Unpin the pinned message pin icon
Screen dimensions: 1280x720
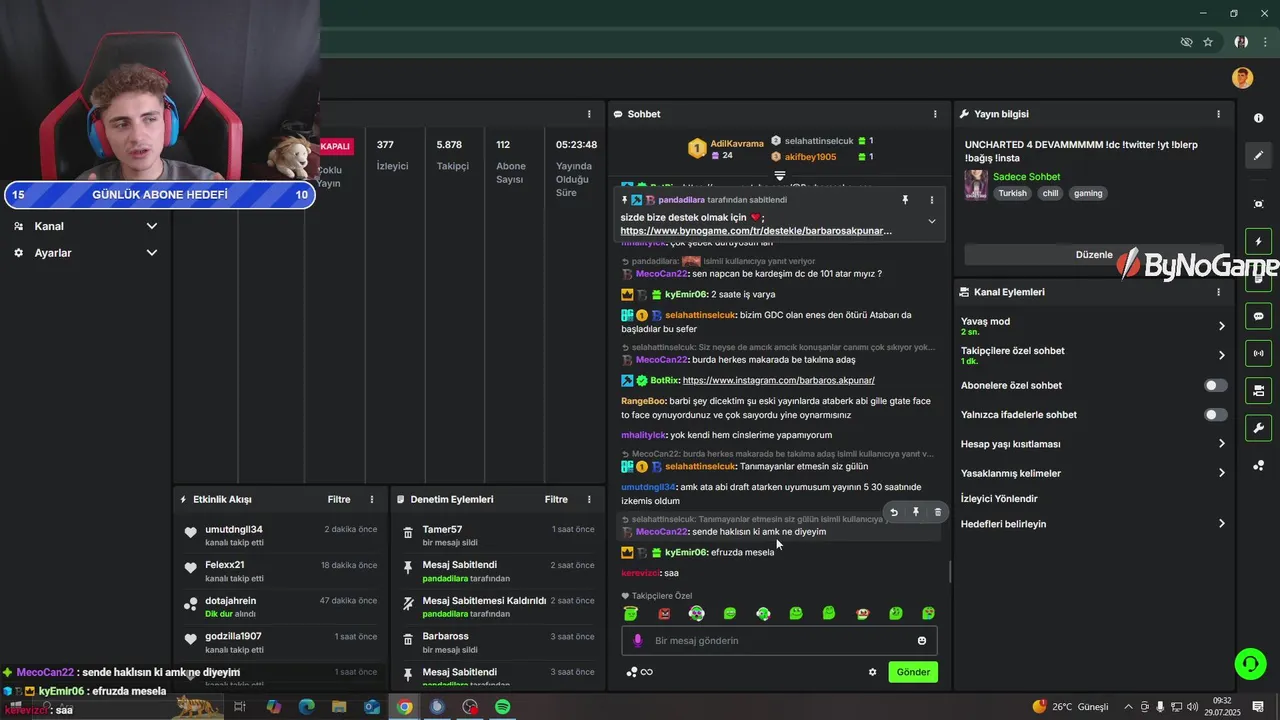905,200
